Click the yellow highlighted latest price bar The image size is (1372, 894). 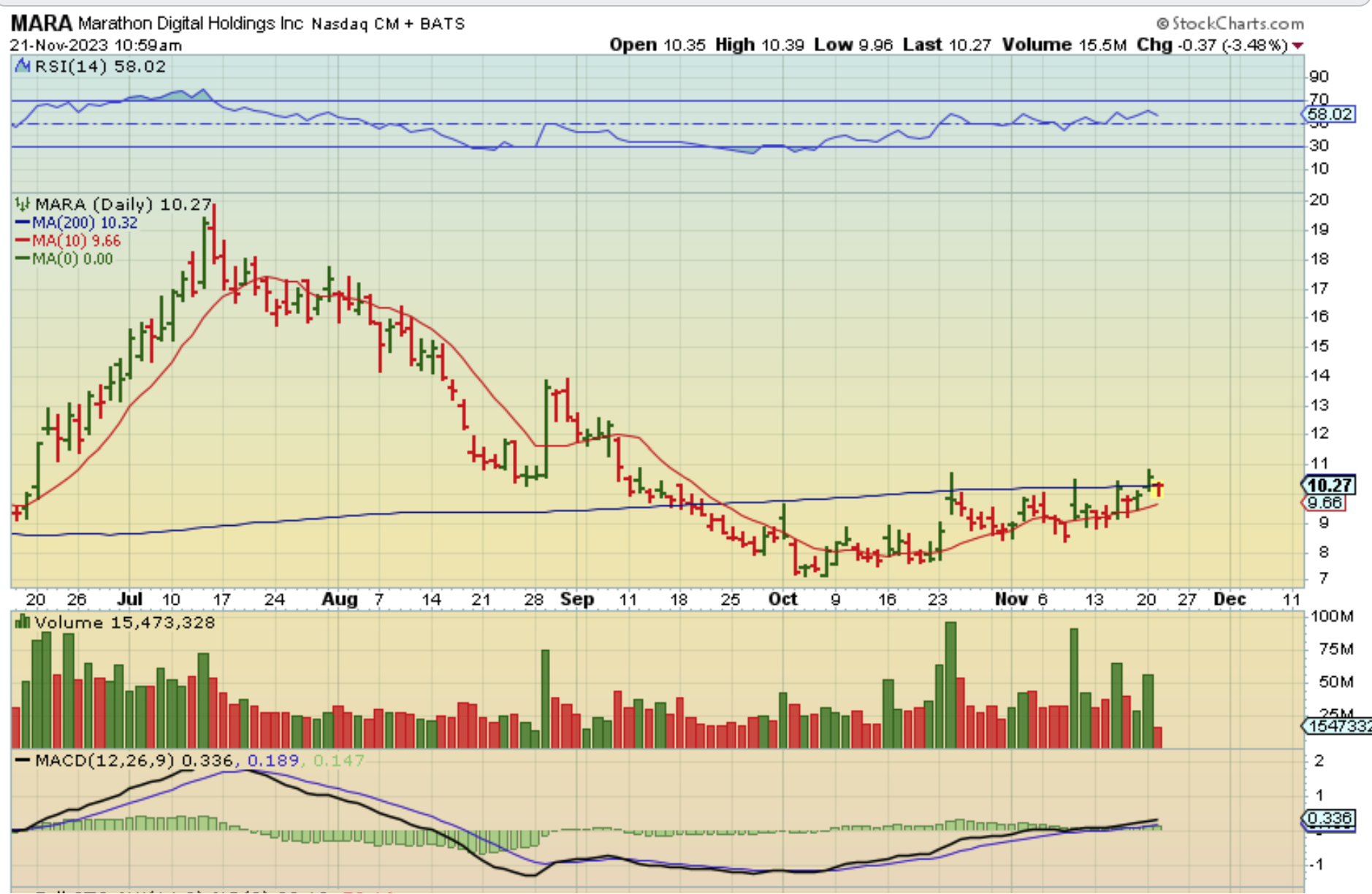click(1158, 489)
